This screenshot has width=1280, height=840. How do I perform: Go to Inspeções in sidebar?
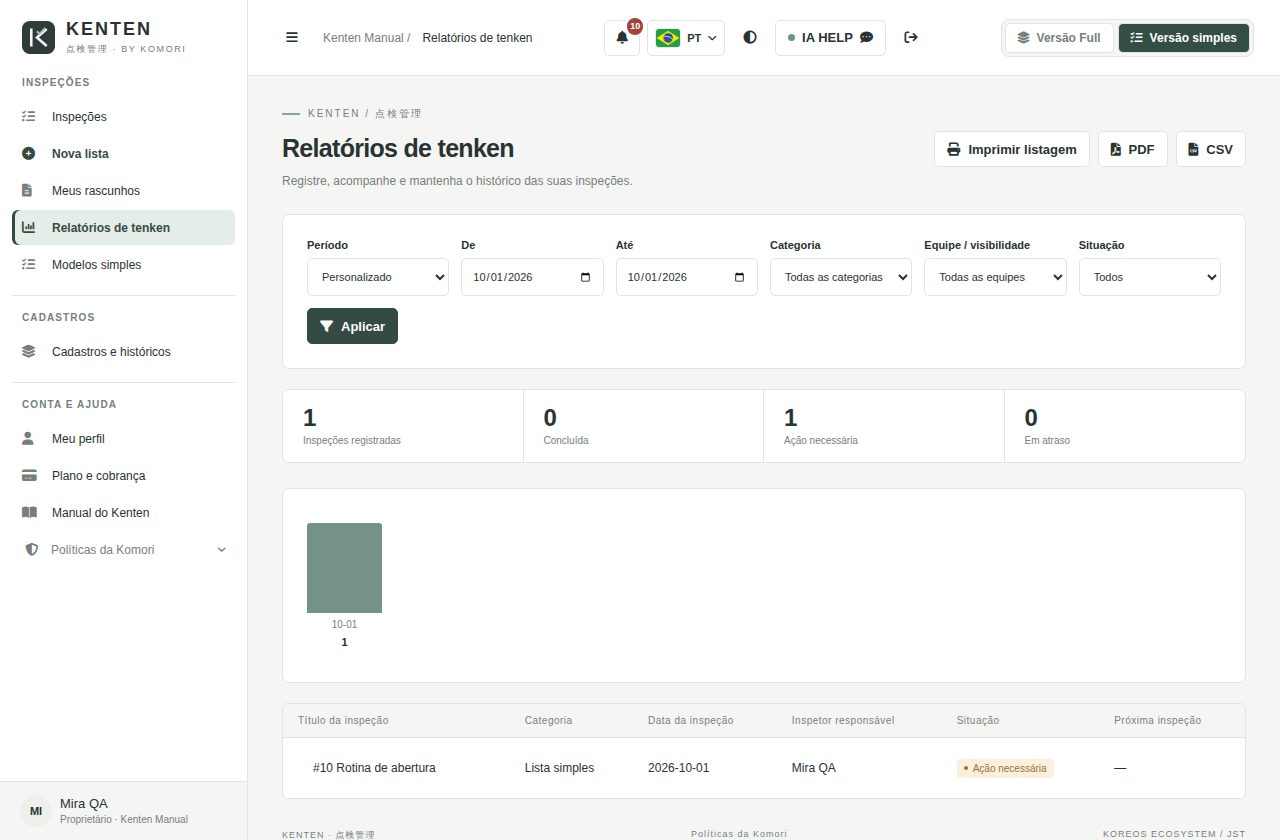pos(124,117)
